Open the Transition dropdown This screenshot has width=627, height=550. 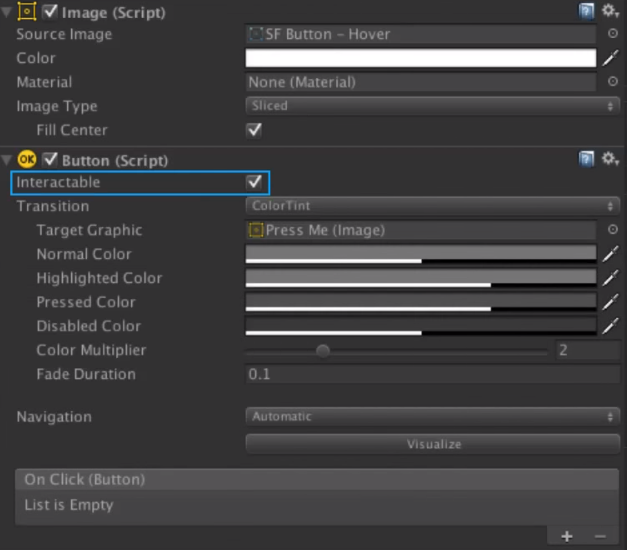coord(433,206)
